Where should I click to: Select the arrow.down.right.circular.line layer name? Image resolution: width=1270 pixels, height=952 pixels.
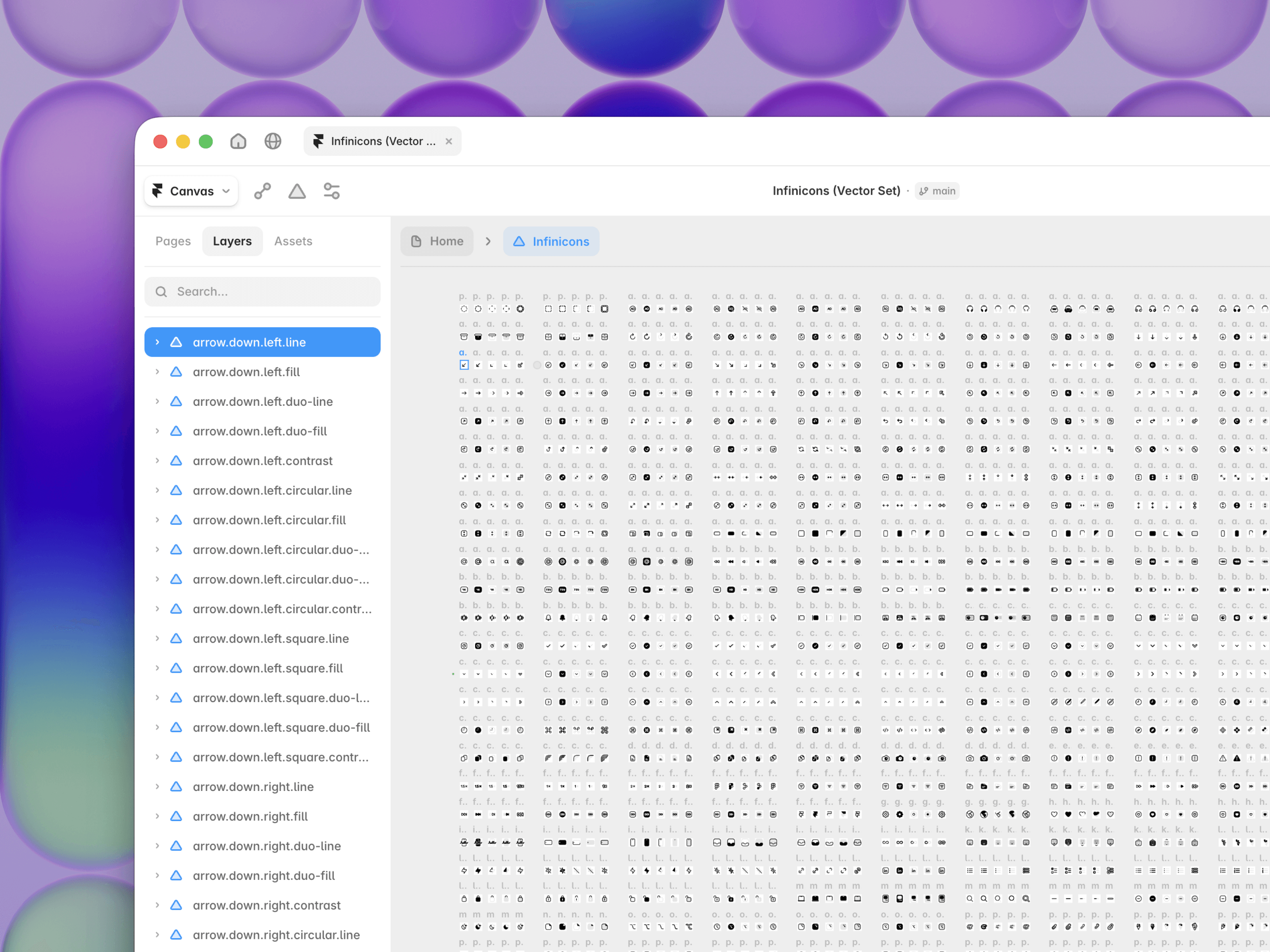pos(276,935)
